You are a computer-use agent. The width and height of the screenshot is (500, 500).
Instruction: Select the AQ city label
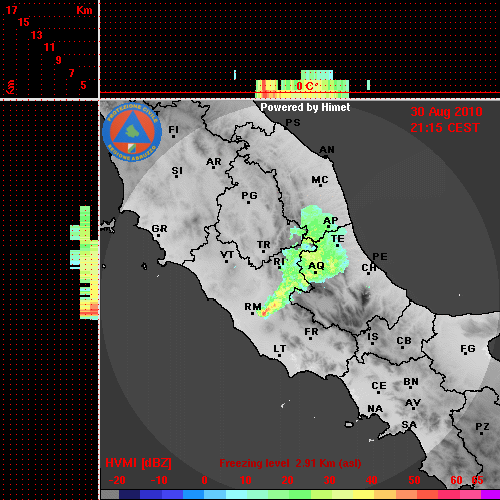(316, 265)
